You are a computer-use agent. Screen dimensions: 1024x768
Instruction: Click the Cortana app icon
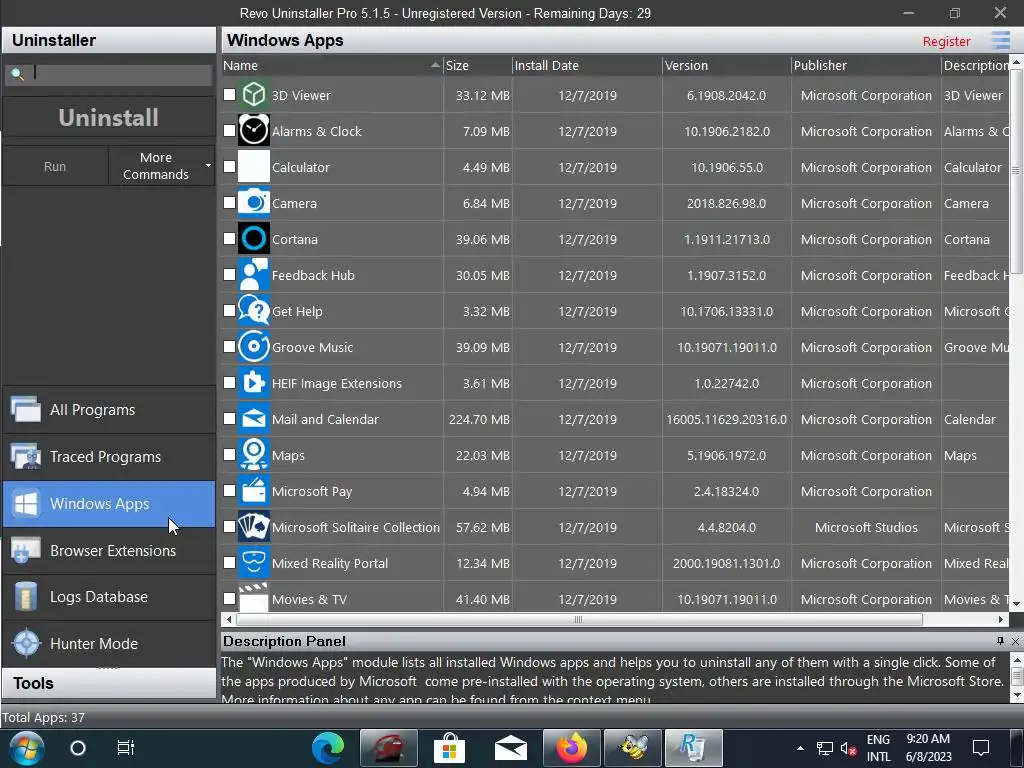253,238
